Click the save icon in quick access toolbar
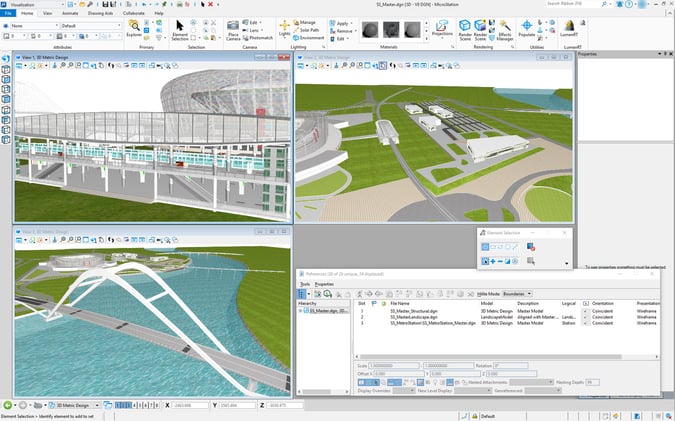 pos(105,4)
